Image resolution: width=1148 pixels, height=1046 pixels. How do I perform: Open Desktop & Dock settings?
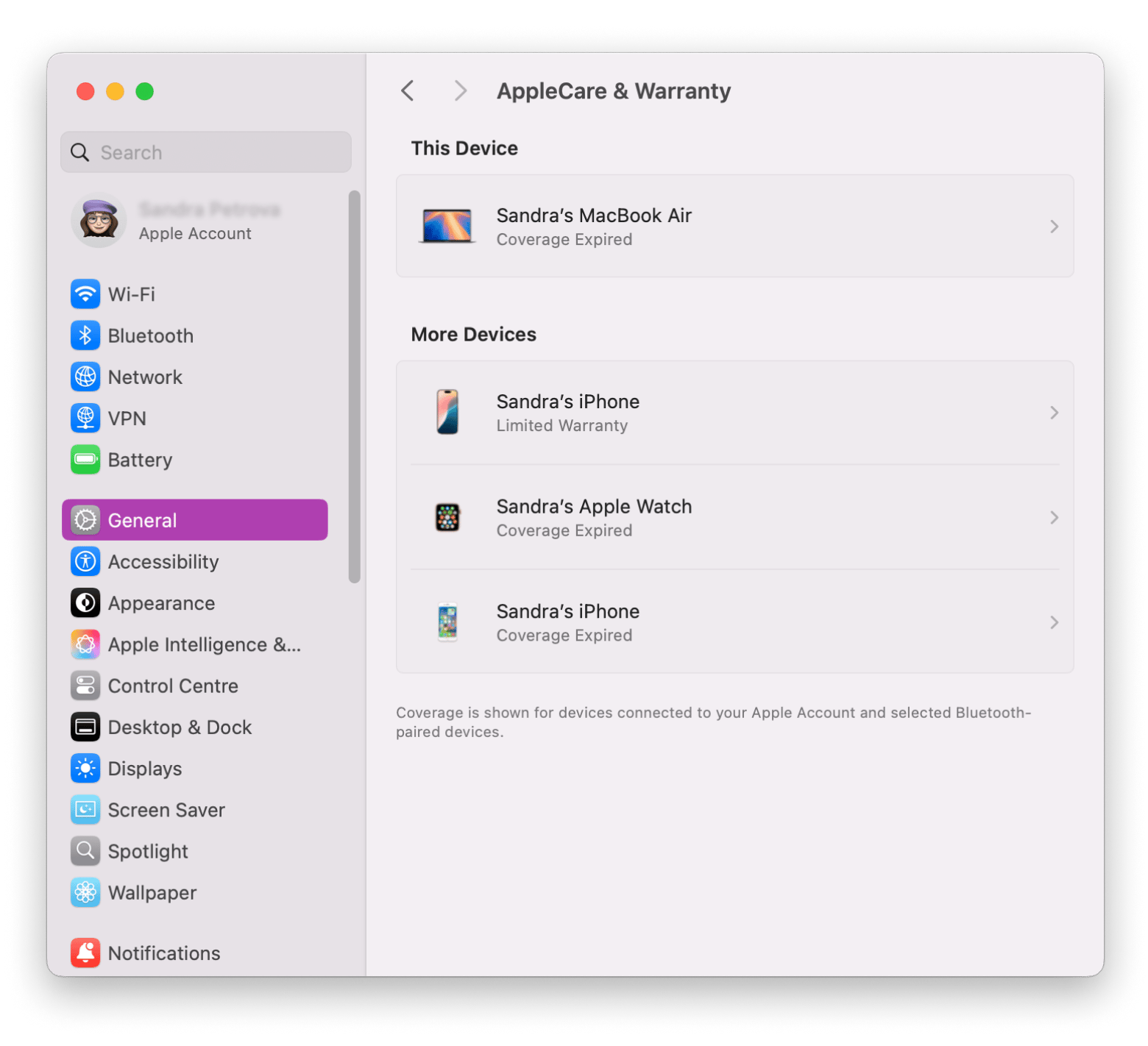180,727
